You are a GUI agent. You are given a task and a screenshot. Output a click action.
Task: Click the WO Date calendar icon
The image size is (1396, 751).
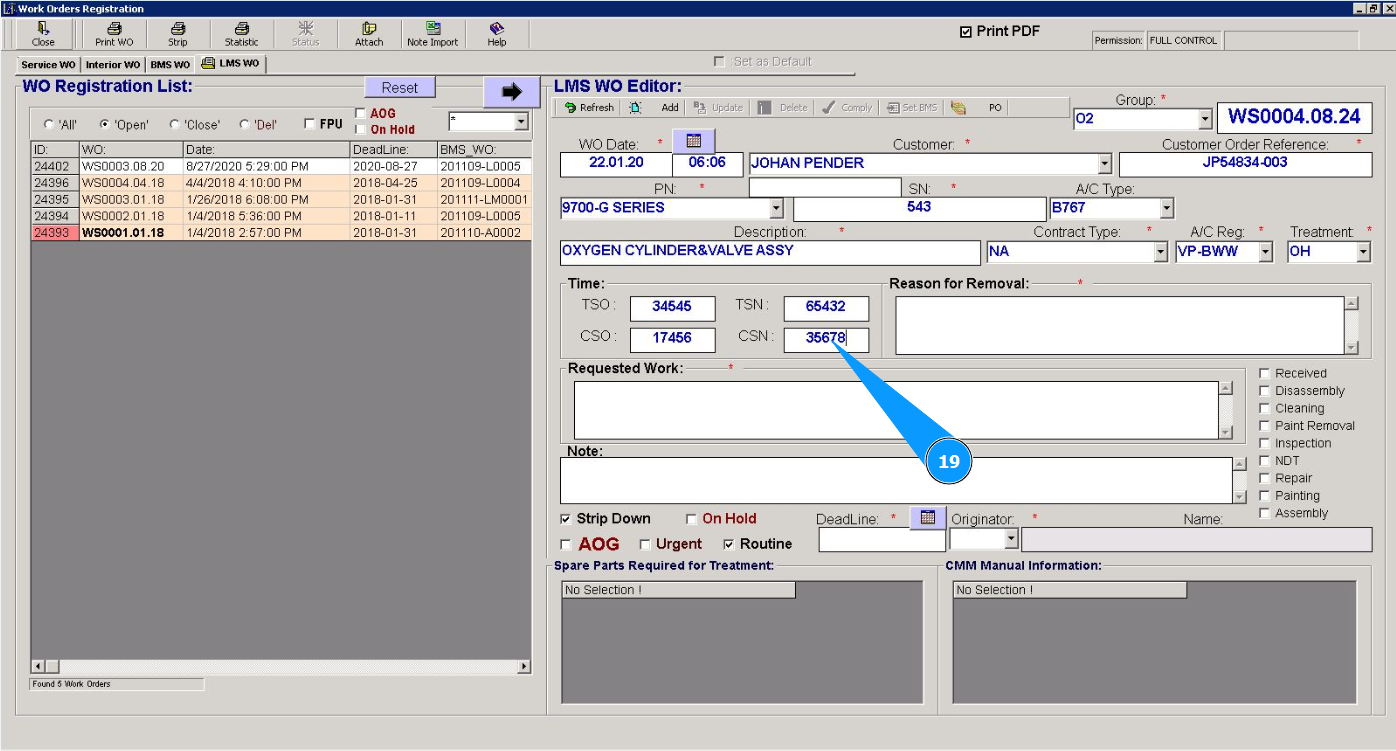pos(694,141)
